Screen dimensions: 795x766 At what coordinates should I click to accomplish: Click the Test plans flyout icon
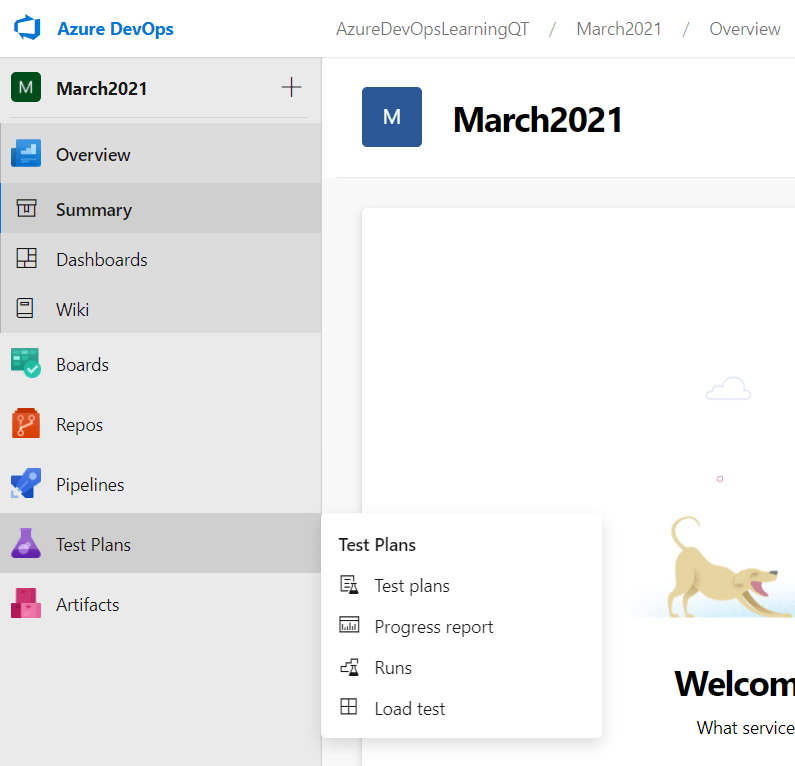point(349,585)
